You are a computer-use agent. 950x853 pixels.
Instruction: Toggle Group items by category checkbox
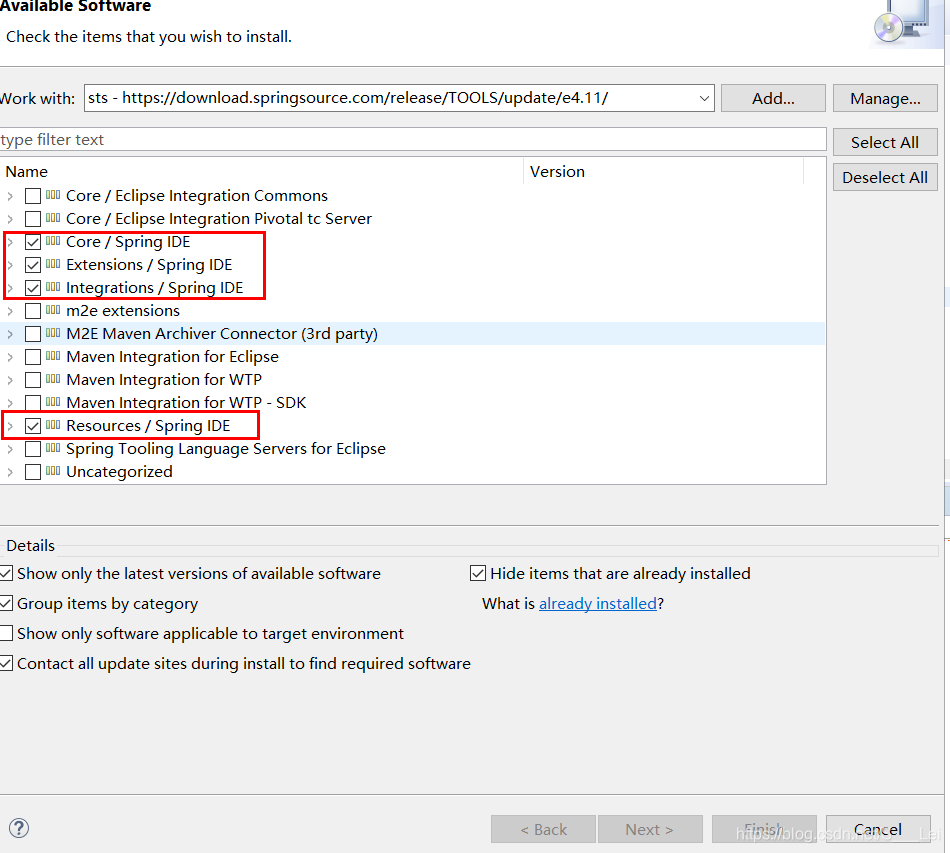[x=5, y=603]
